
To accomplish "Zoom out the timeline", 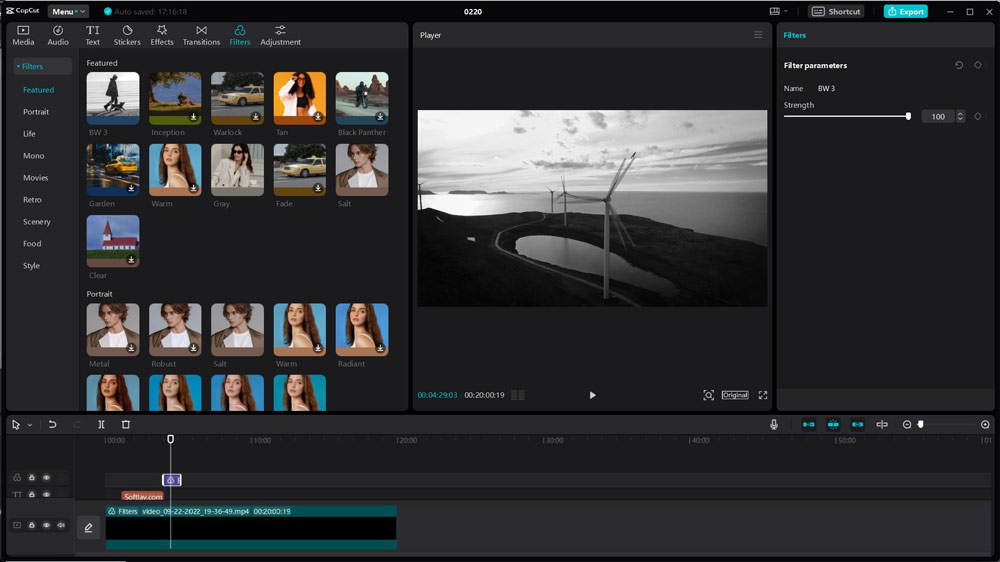I will pos(907,424).
